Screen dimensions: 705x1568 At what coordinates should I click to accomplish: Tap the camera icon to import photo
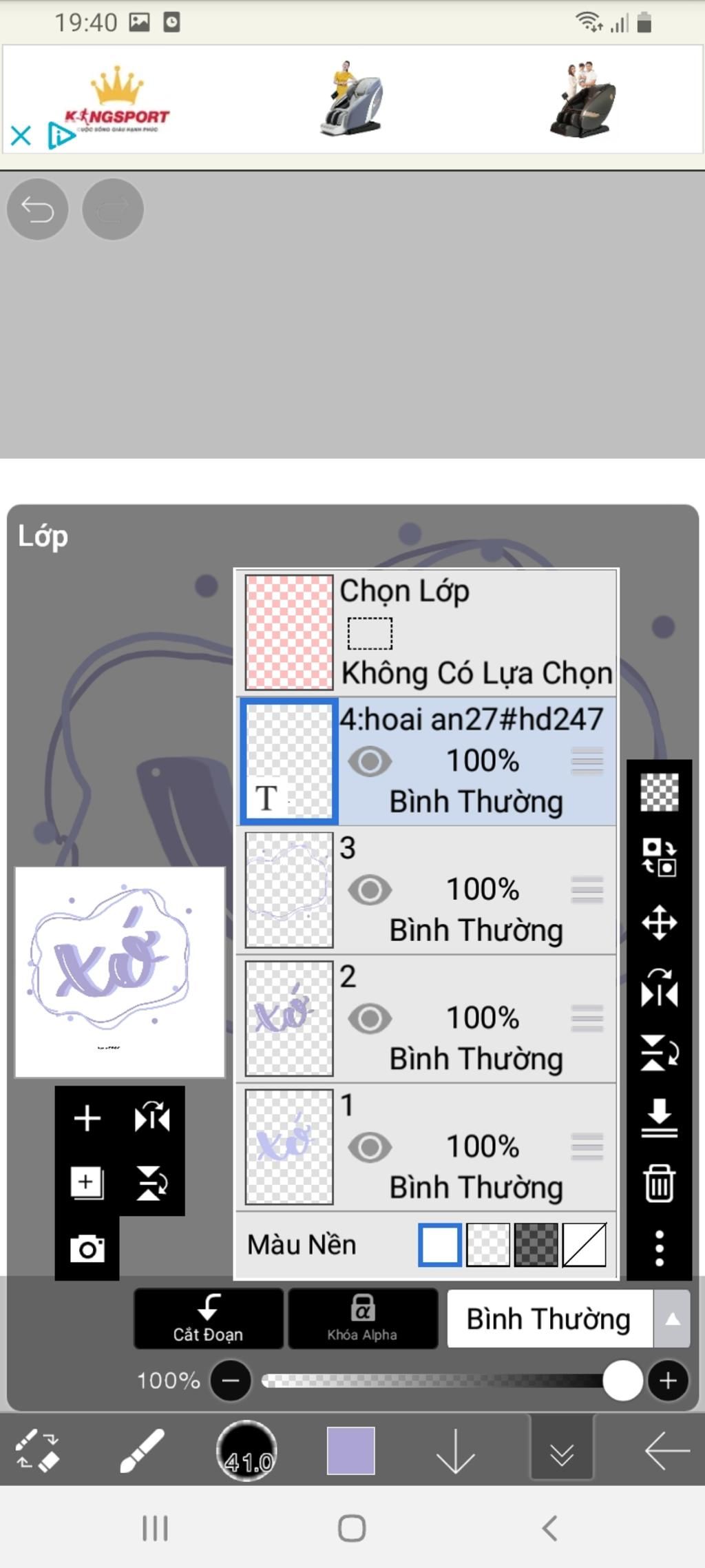(x=87, y=1248)
